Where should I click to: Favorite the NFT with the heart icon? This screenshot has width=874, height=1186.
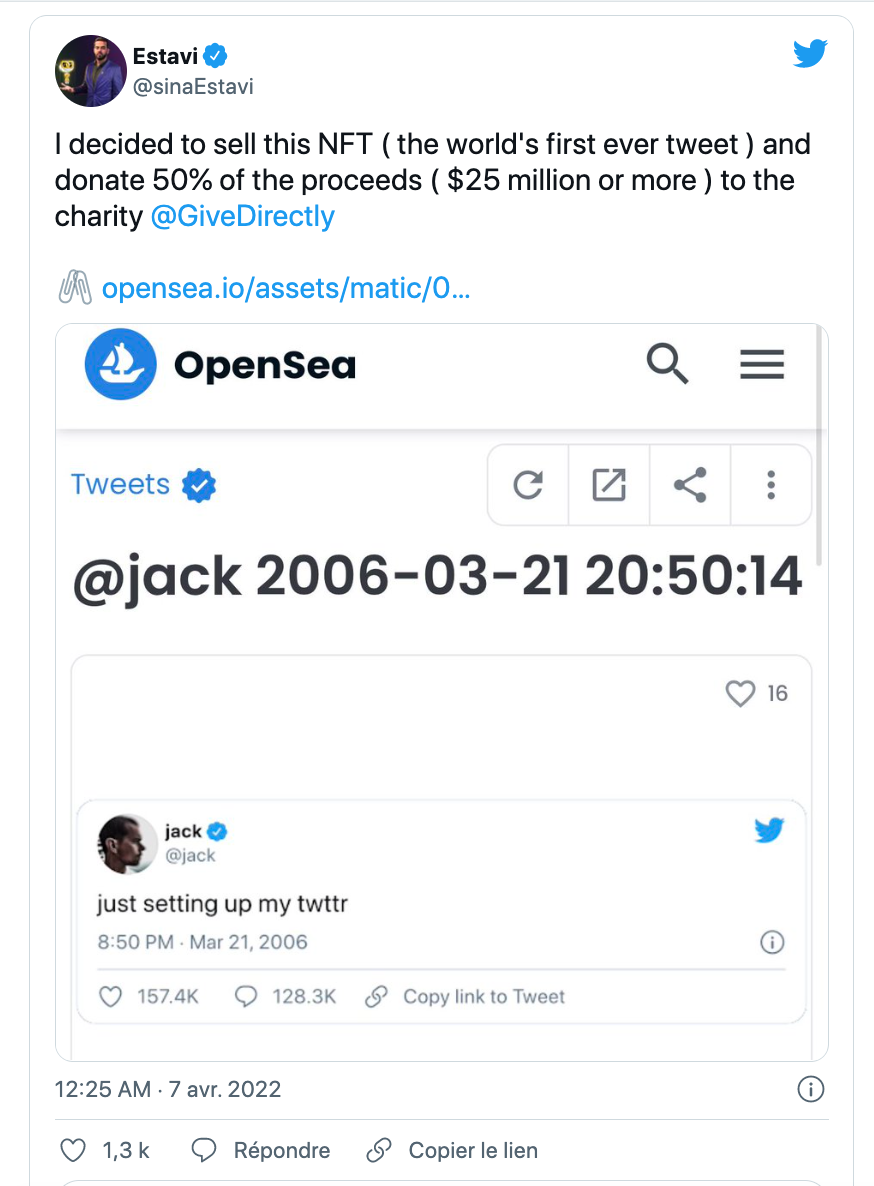click(740, 693)
